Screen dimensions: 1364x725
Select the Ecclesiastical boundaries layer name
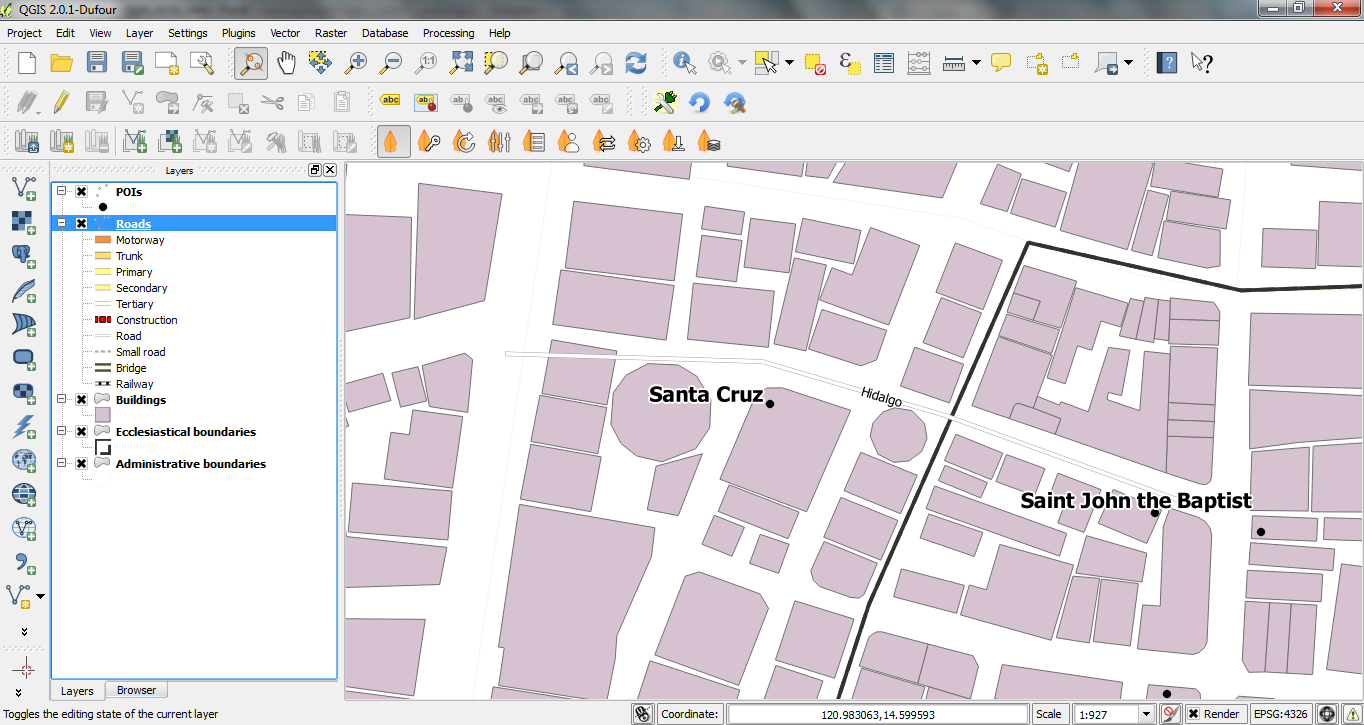pyautogui.click(x=186, y=432)
